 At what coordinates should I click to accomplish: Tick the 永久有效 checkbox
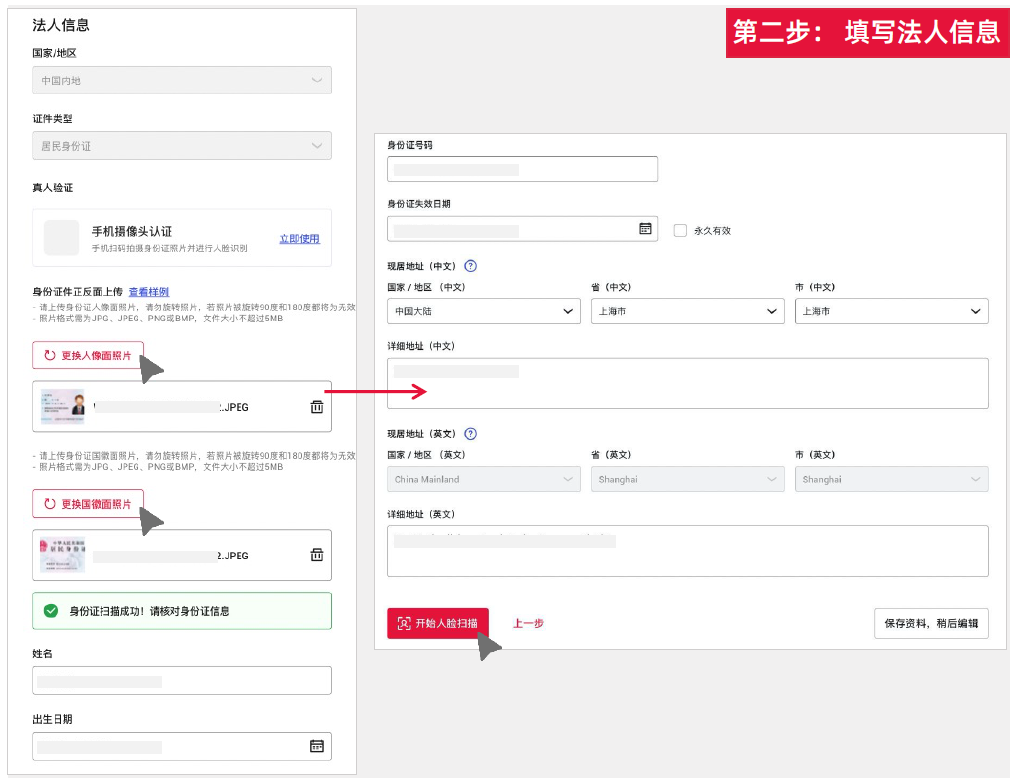(x=680, y=230)
